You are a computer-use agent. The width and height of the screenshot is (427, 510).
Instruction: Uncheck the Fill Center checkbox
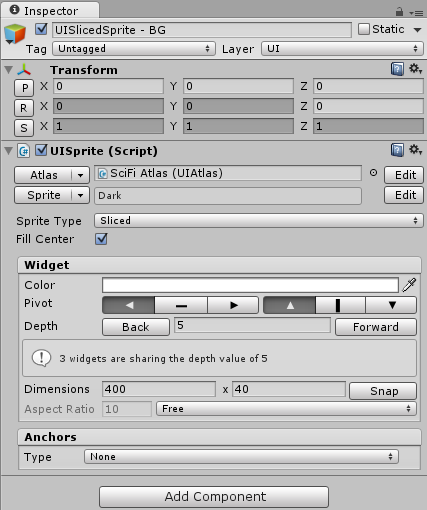pos(101,239)
